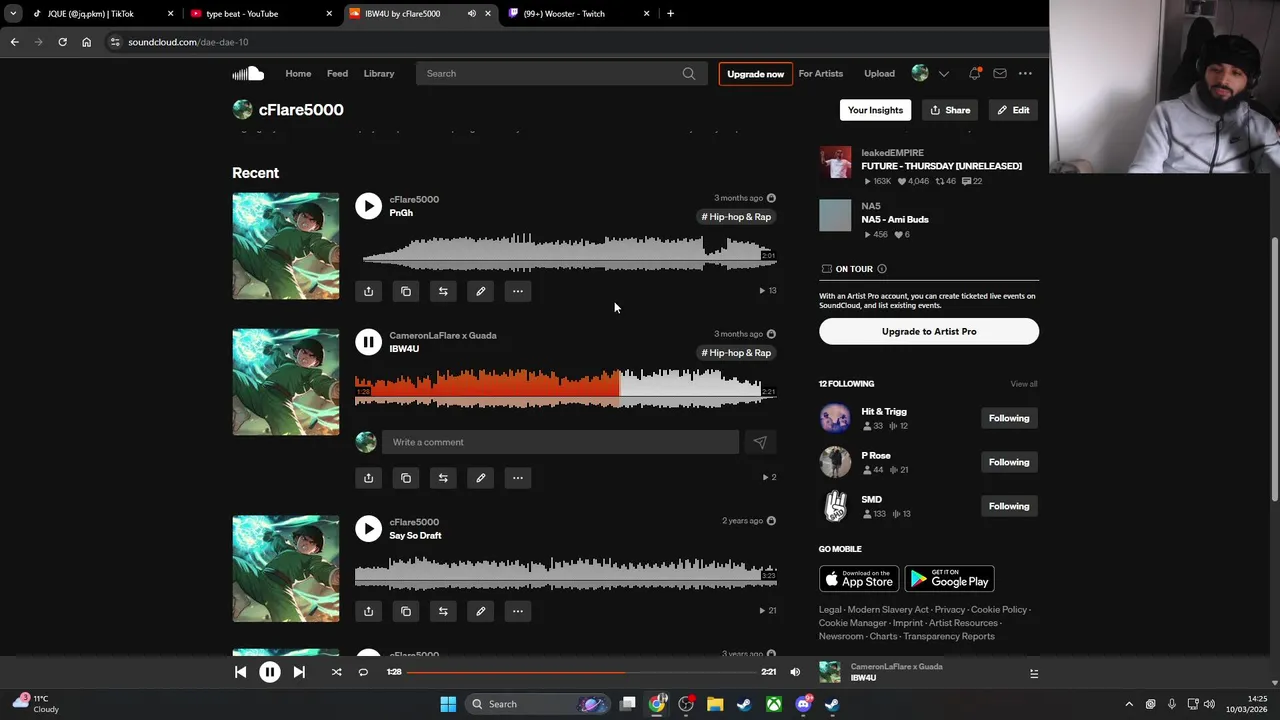Open Your Insights

(x=875, y=110)
